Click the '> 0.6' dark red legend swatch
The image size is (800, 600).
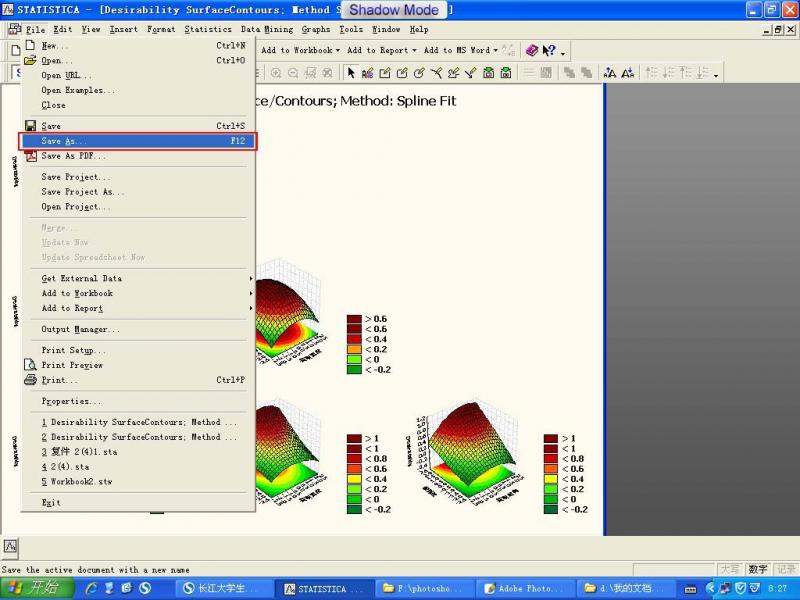[354, 319]
